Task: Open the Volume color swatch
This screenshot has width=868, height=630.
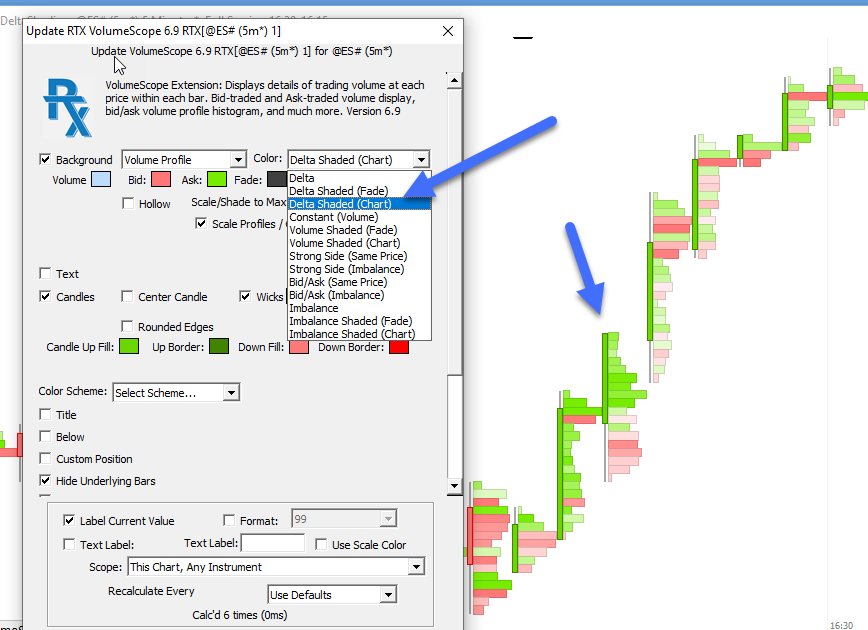Action: coord(101,179)
